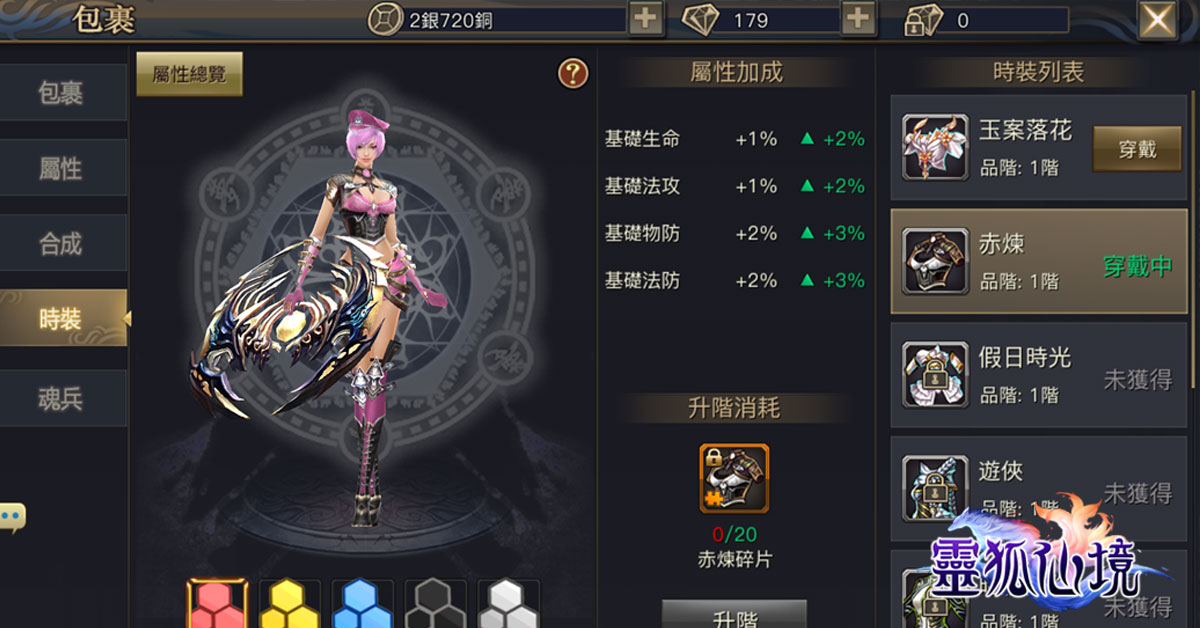Select the locked 假日時光 costume icon

[x=935, y=375]
